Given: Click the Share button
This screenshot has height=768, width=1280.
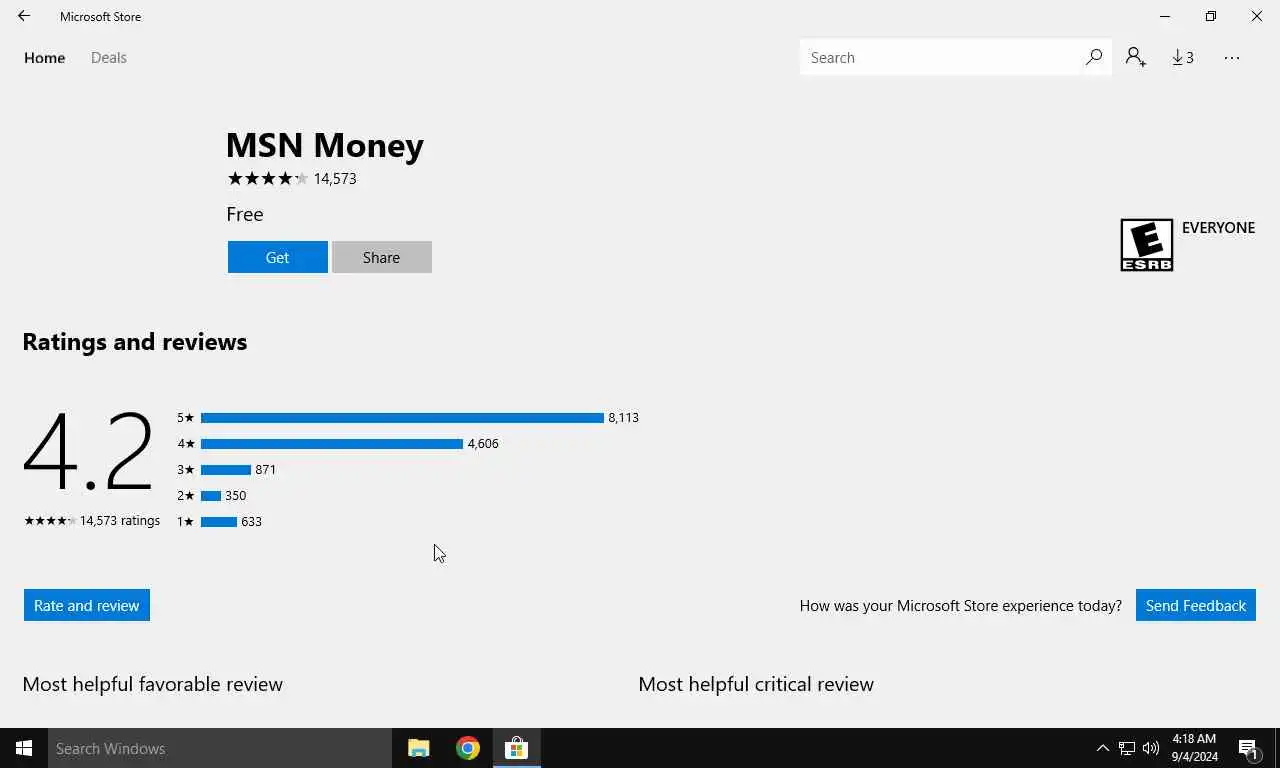Looking at the screenshot, I should (382, 257).
